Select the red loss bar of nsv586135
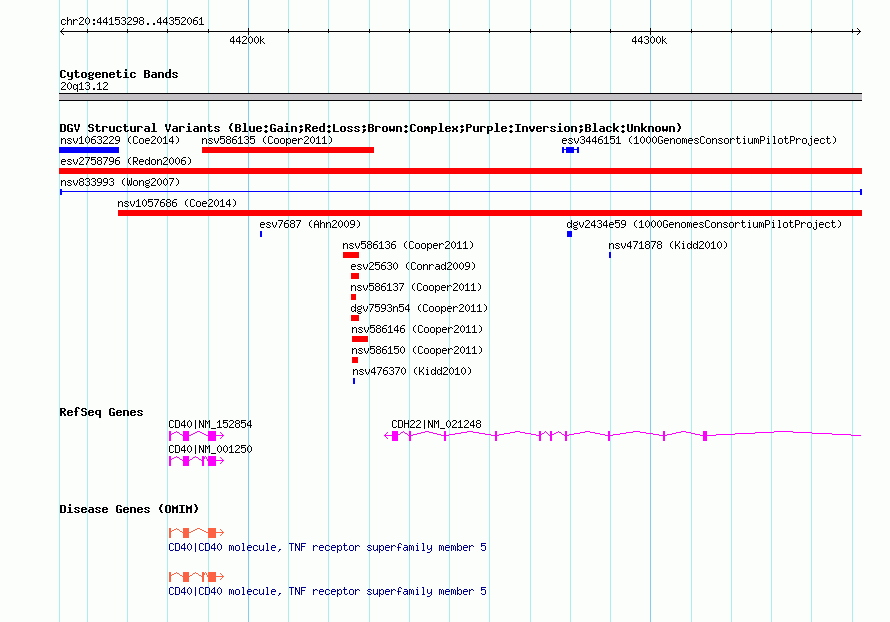 pos(288,150)
